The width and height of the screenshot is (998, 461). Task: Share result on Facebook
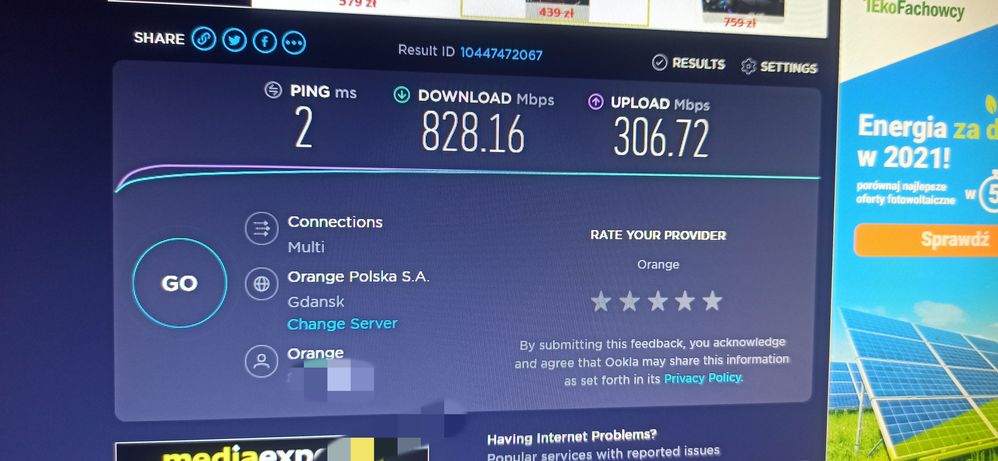[265, 42]
